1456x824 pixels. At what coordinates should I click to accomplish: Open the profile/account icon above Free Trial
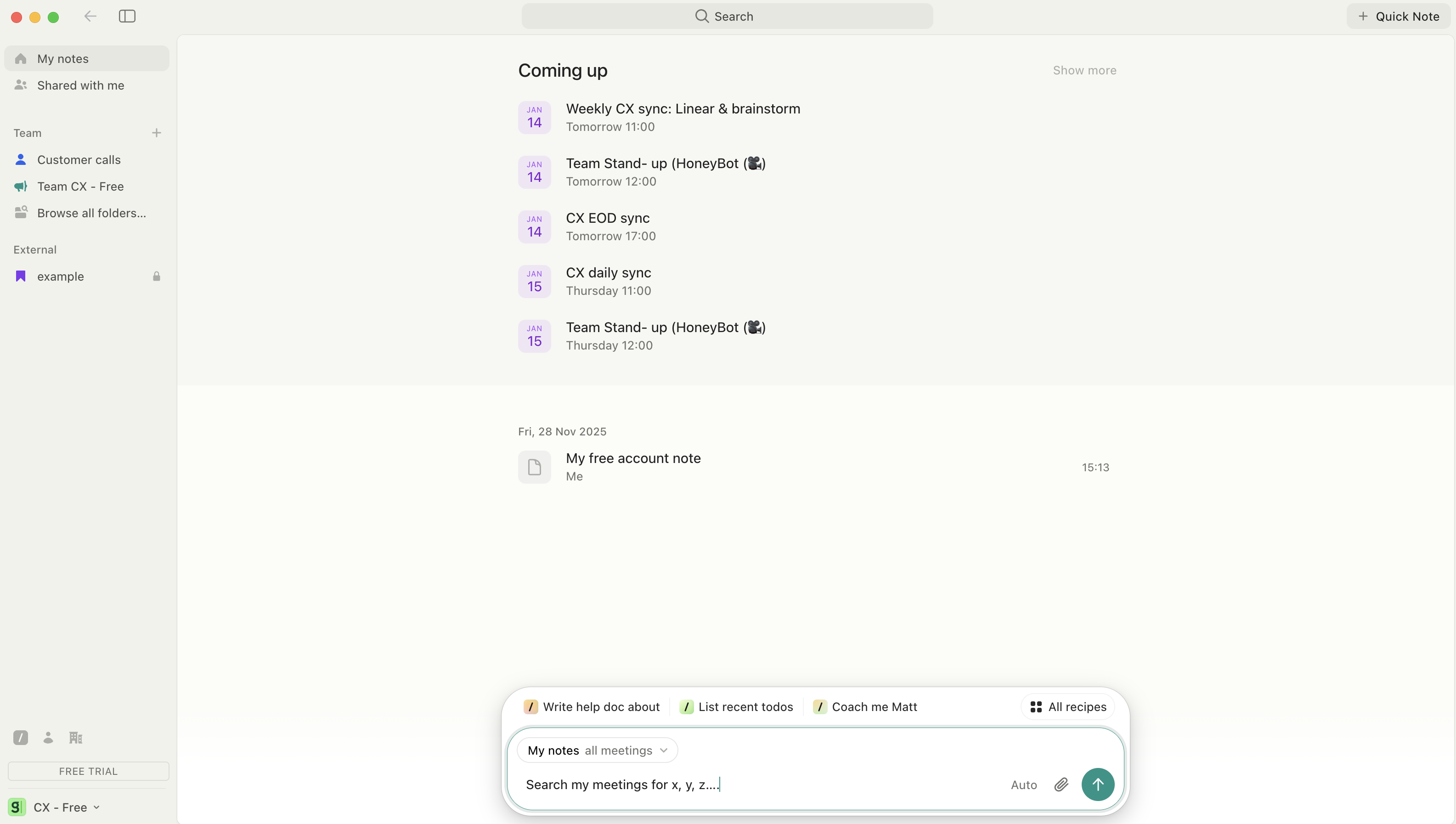(x=48, y=737)
